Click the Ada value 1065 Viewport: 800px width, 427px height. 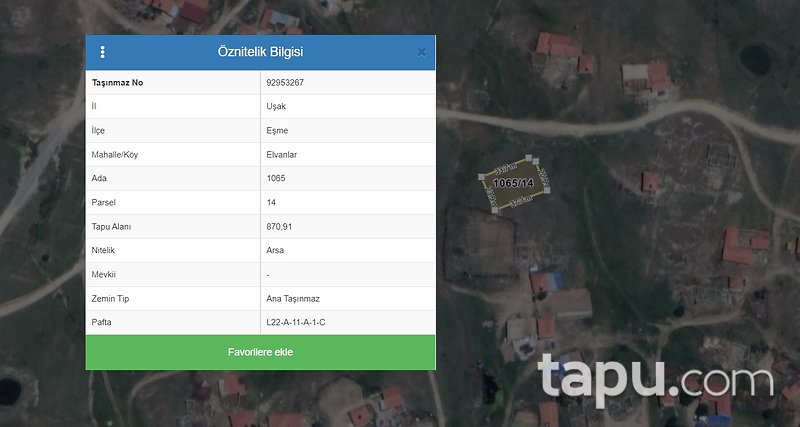(276, 179)
